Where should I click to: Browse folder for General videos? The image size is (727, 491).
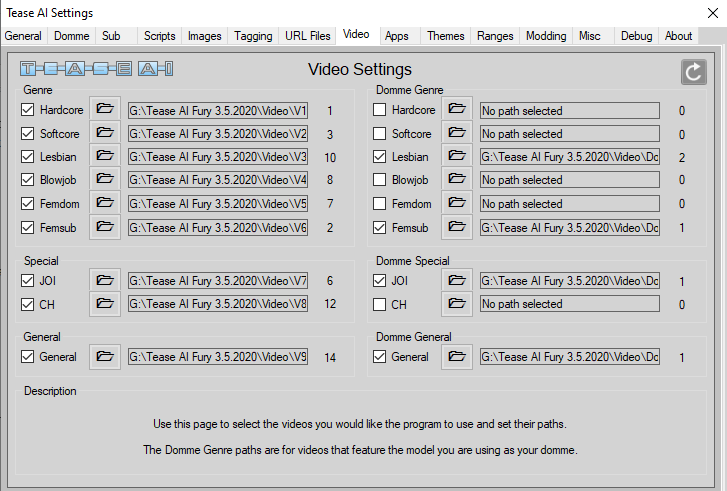pyautogui.click(x=105, y=357)
